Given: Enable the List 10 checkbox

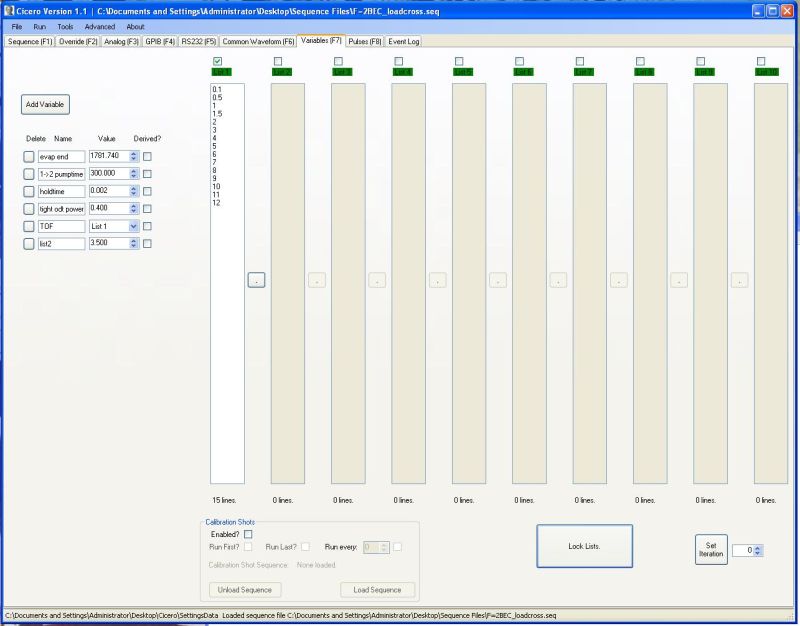Looking at the screenshot, I should [761, 61].
